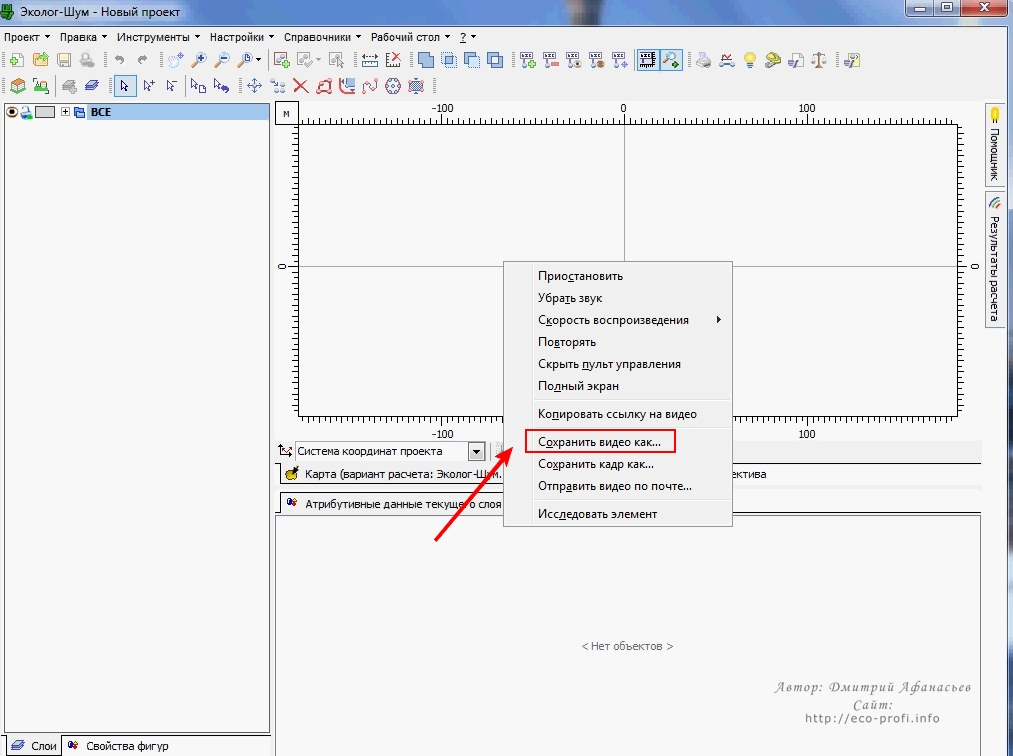Click the yellow hard hat icon
The height and width of the screenshot is (756, 1013).
[x=773, y=61]
